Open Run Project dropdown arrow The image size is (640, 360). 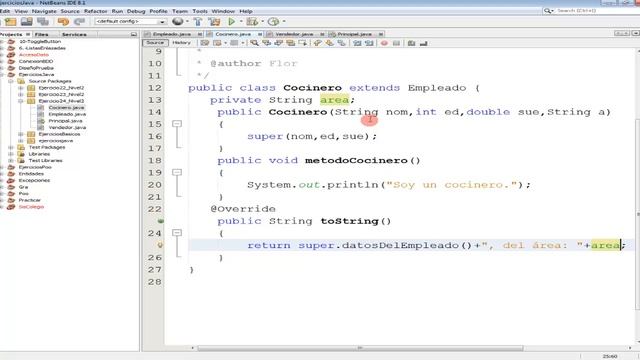[241, 22]
